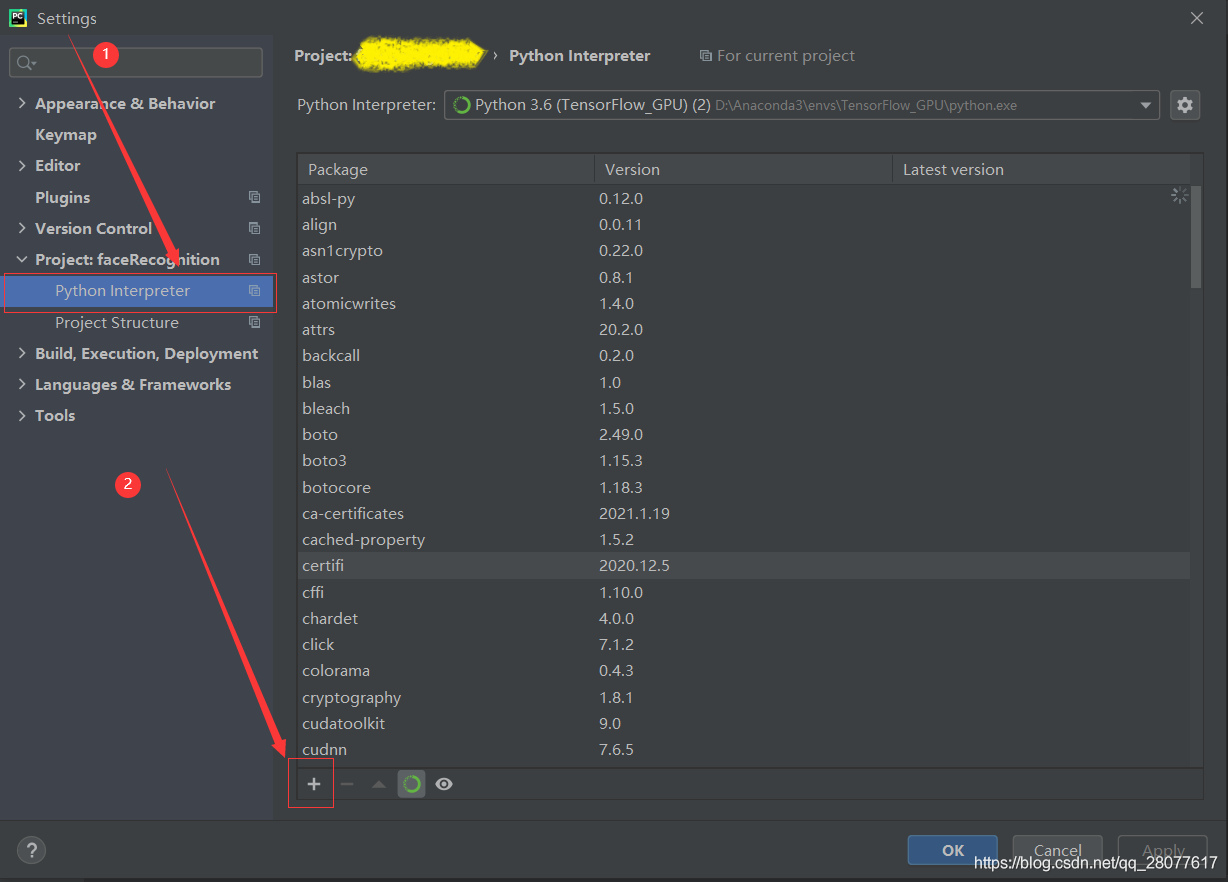Click the settings search field
This screenshot has height=882, width=1228.
(136, 62)
